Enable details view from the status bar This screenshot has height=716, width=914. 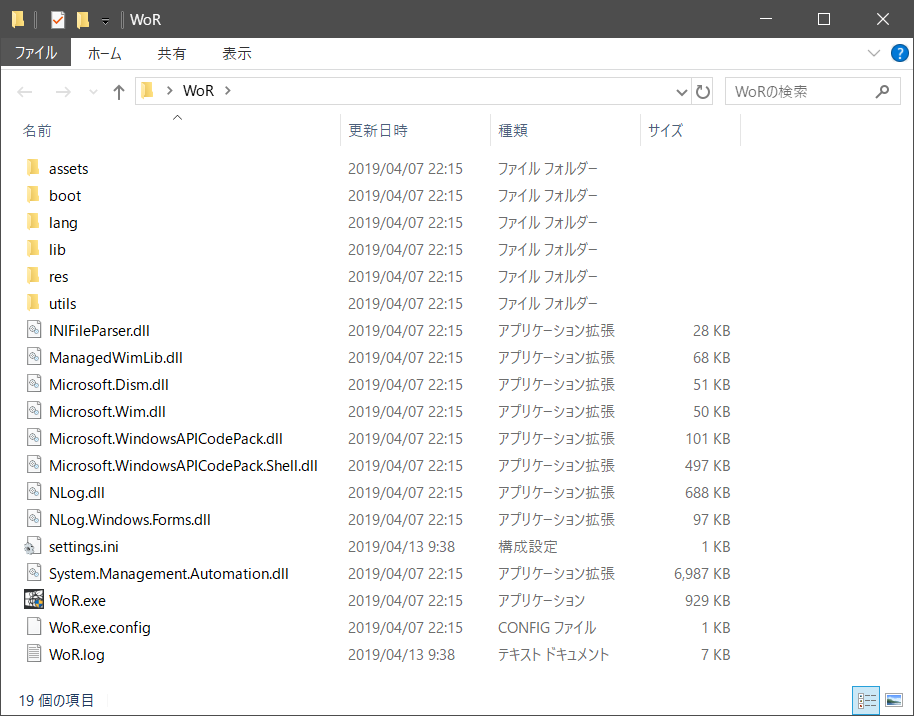click(867, 700)
